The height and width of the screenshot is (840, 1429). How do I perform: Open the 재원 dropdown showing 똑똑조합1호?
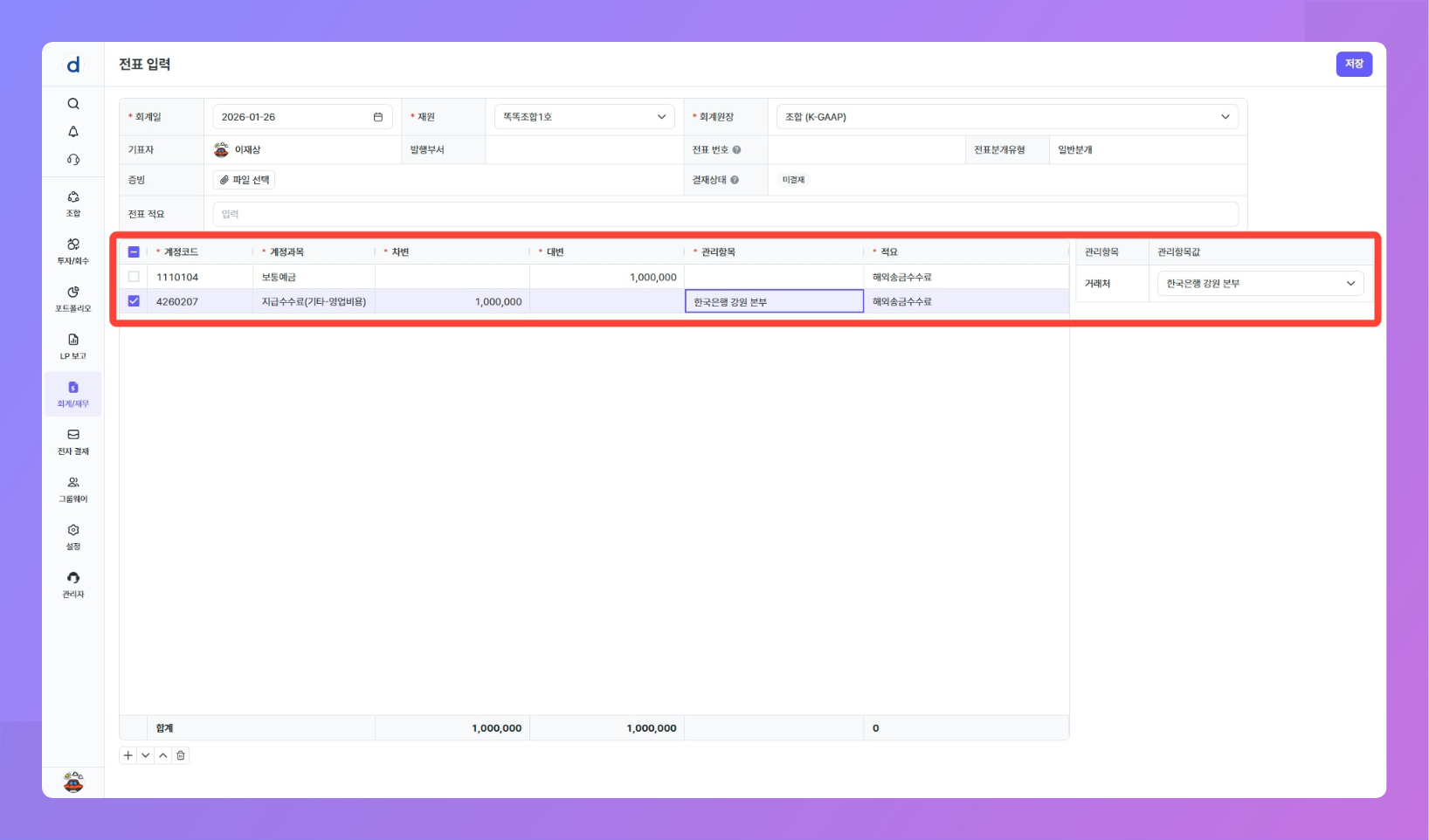(x=584, y=117)
